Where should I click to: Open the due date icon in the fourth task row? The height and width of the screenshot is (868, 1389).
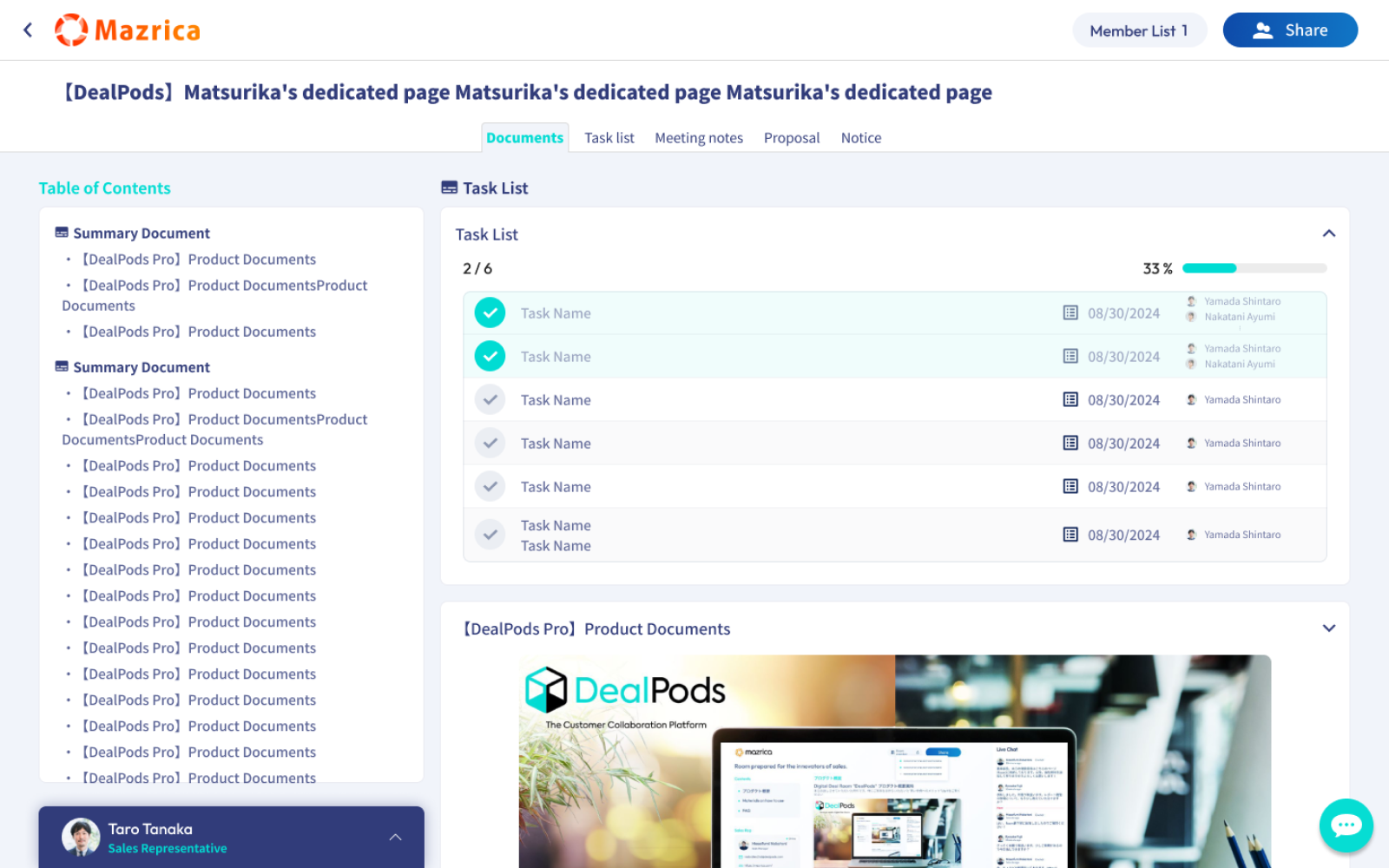click(x=1070, y=443)
